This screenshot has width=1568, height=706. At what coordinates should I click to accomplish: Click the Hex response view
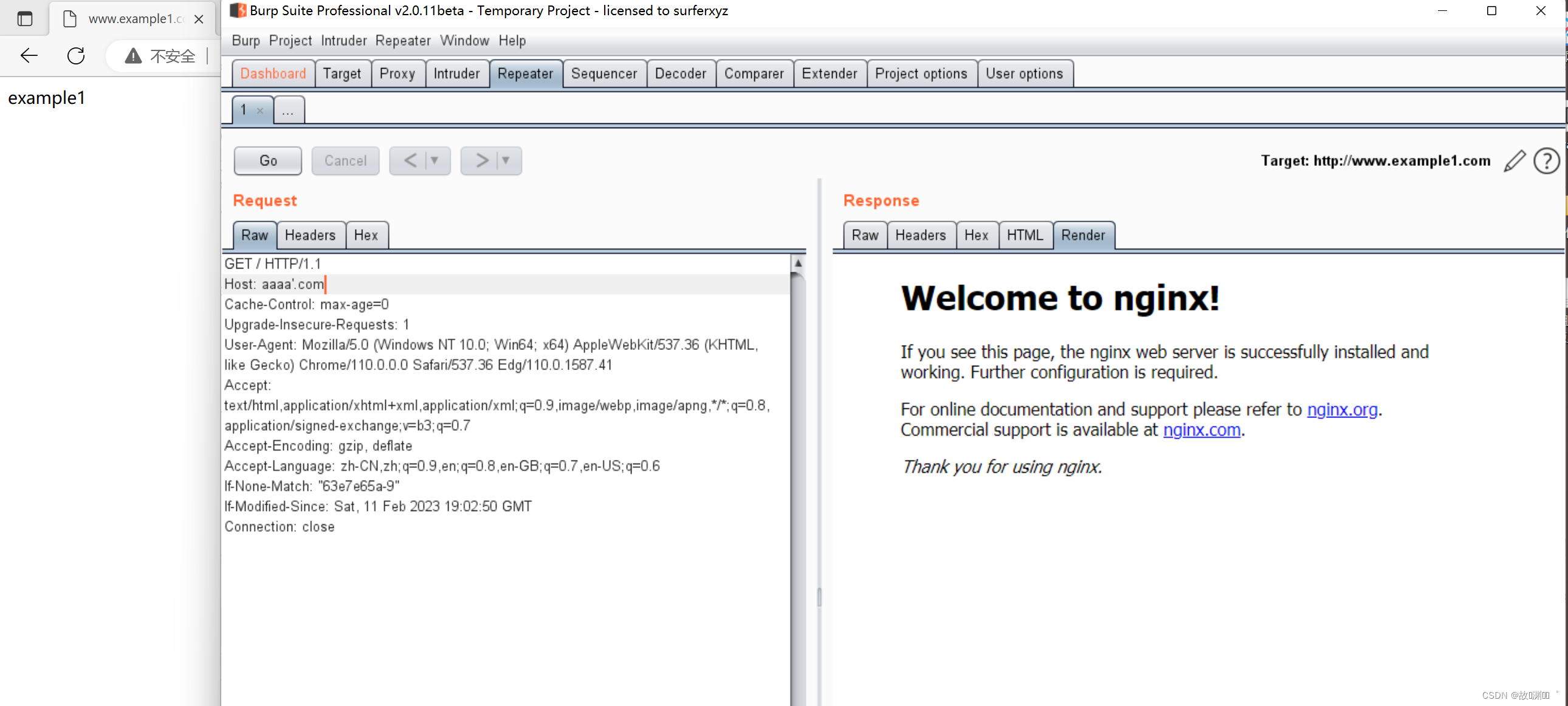coord(976,235)
